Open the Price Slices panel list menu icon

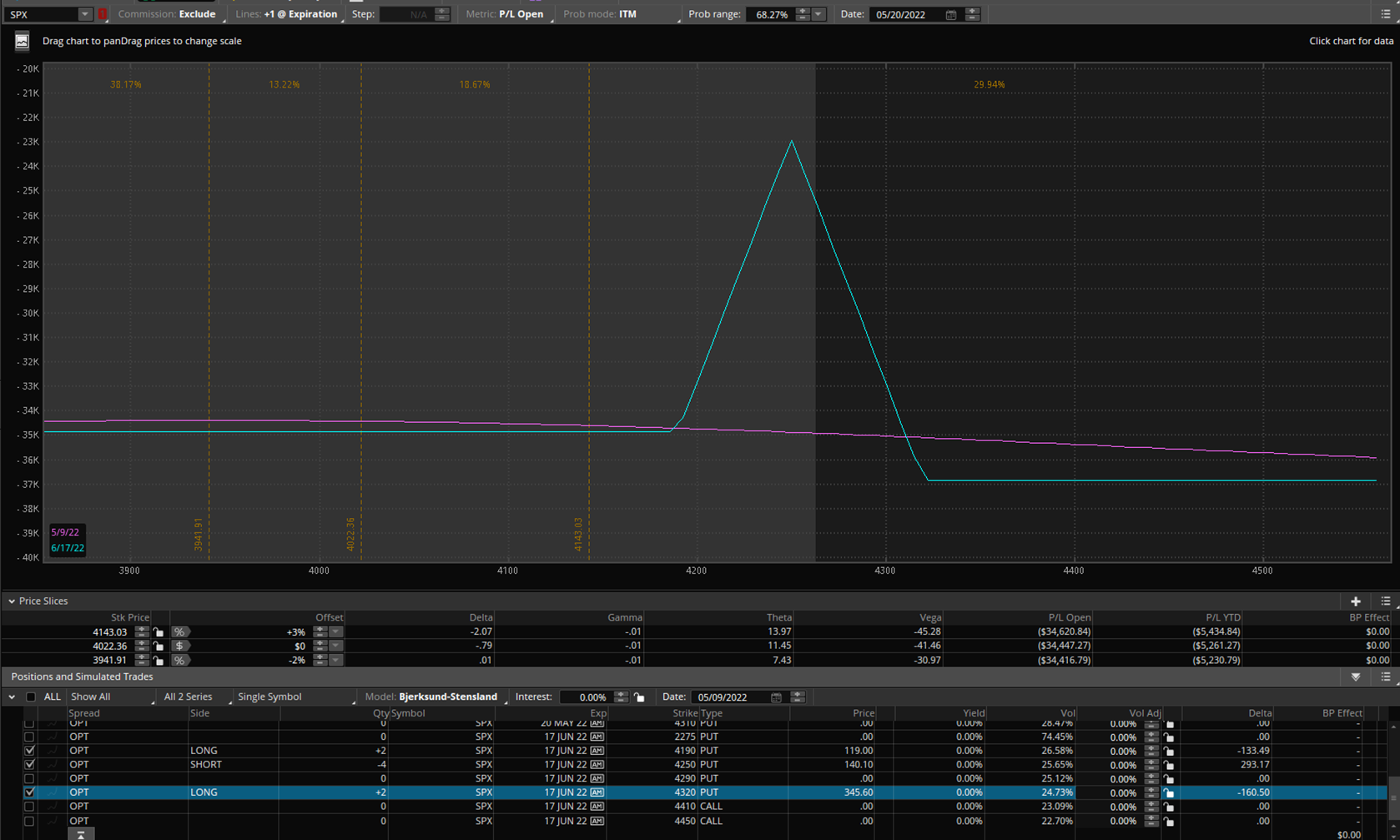coord(1385,601)
